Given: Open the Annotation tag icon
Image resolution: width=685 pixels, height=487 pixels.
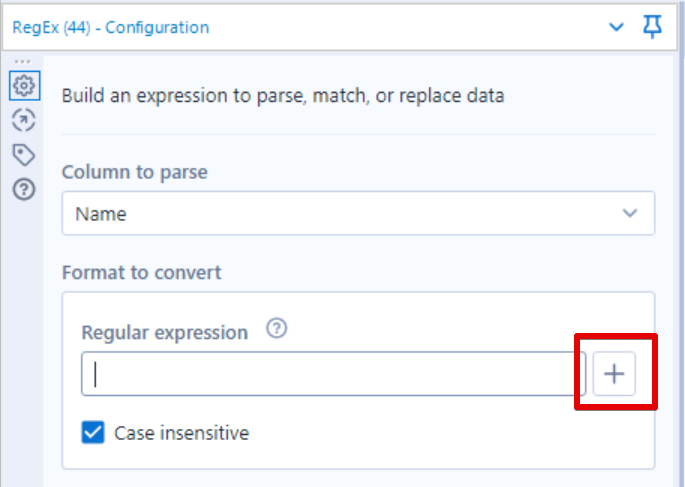Looking at the screenshot, I should coord(24,155).
